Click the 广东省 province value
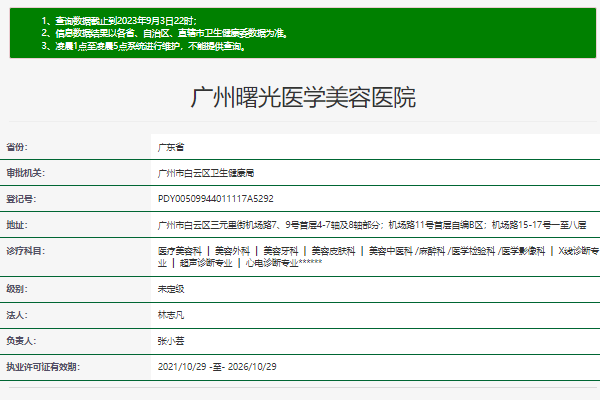This screenshot has height=400, width=600. pos(171,146)
